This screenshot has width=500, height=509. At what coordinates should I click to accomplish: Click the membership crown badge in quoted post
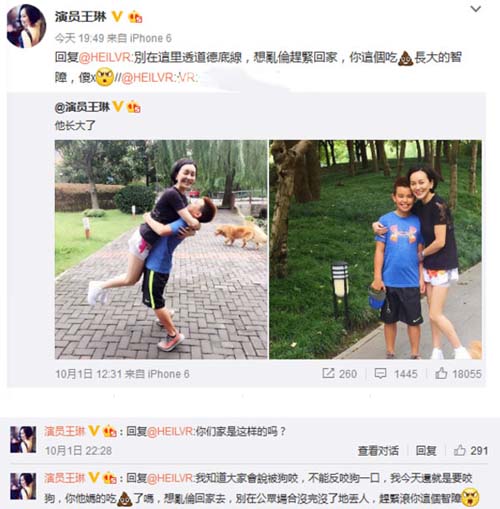coord(134,107)
